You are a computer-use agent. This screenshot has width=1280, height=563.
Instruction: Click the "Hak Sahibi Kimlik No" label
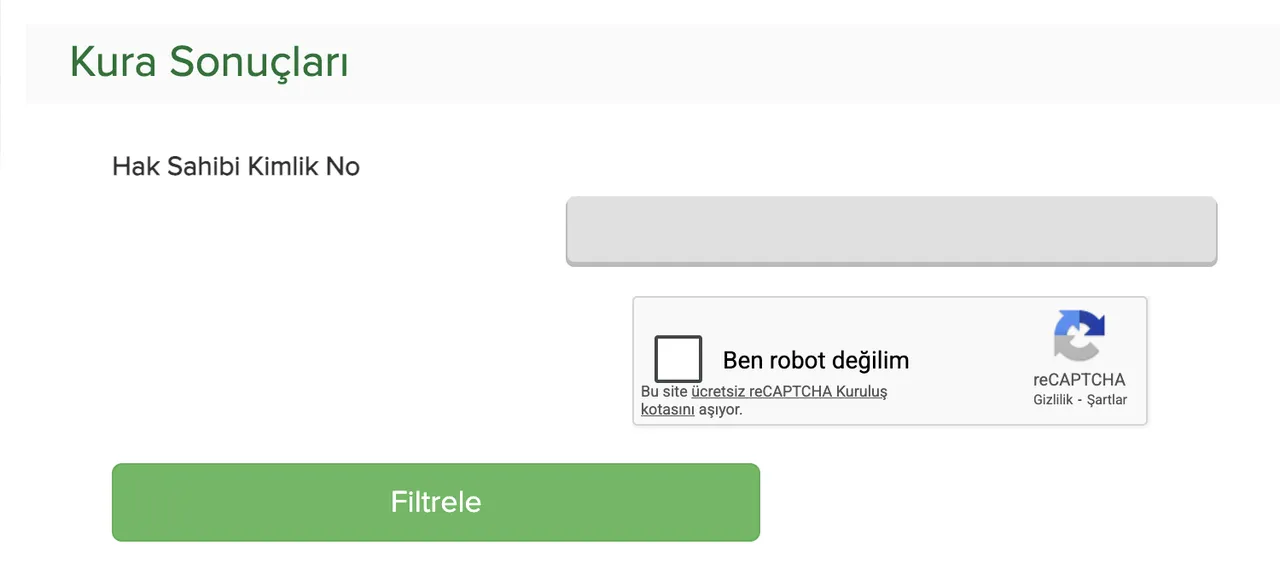click(236, 166)
